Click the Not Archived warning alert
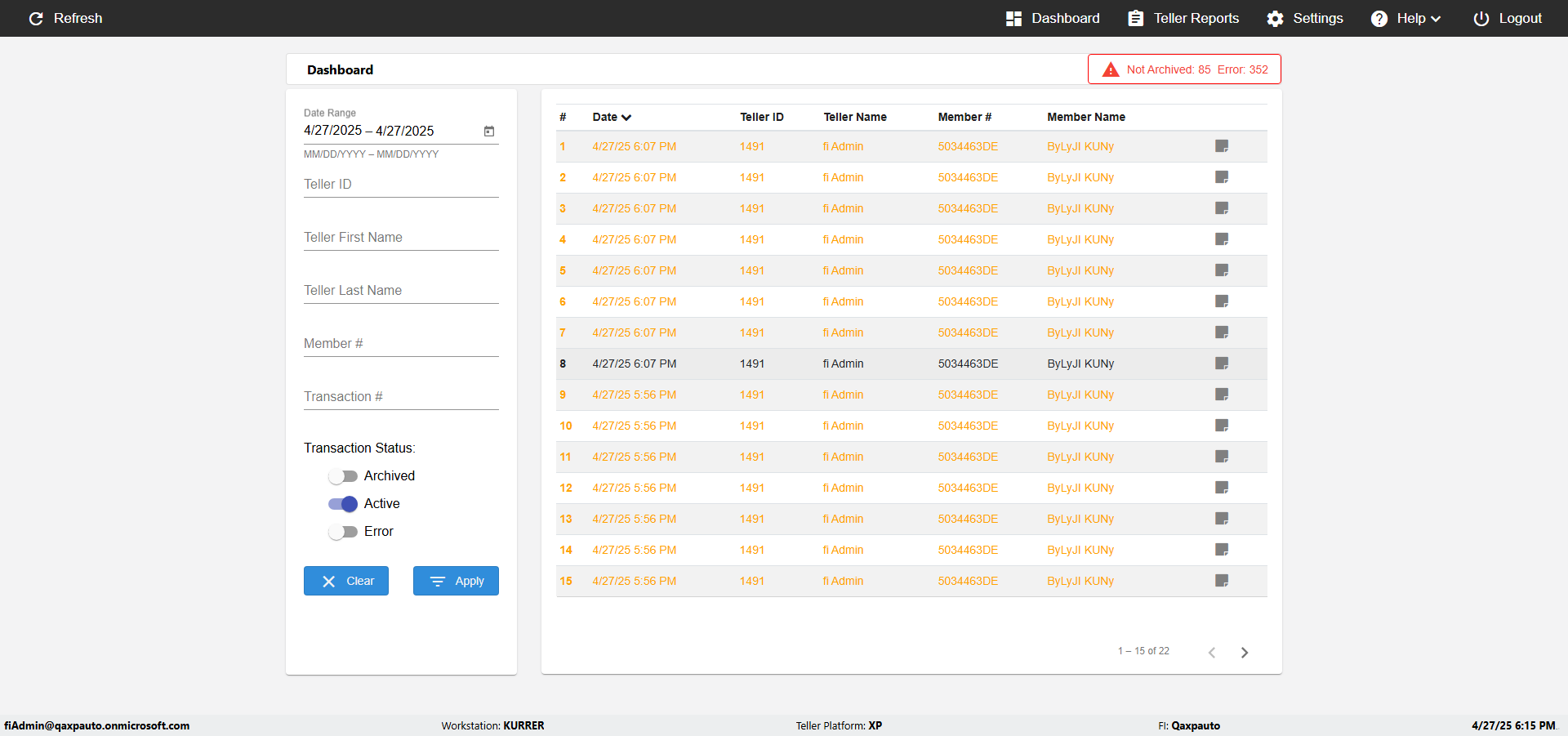The height and width of the screenshot is (736, 1568). pyautogui.click(x=1184, y=69)
